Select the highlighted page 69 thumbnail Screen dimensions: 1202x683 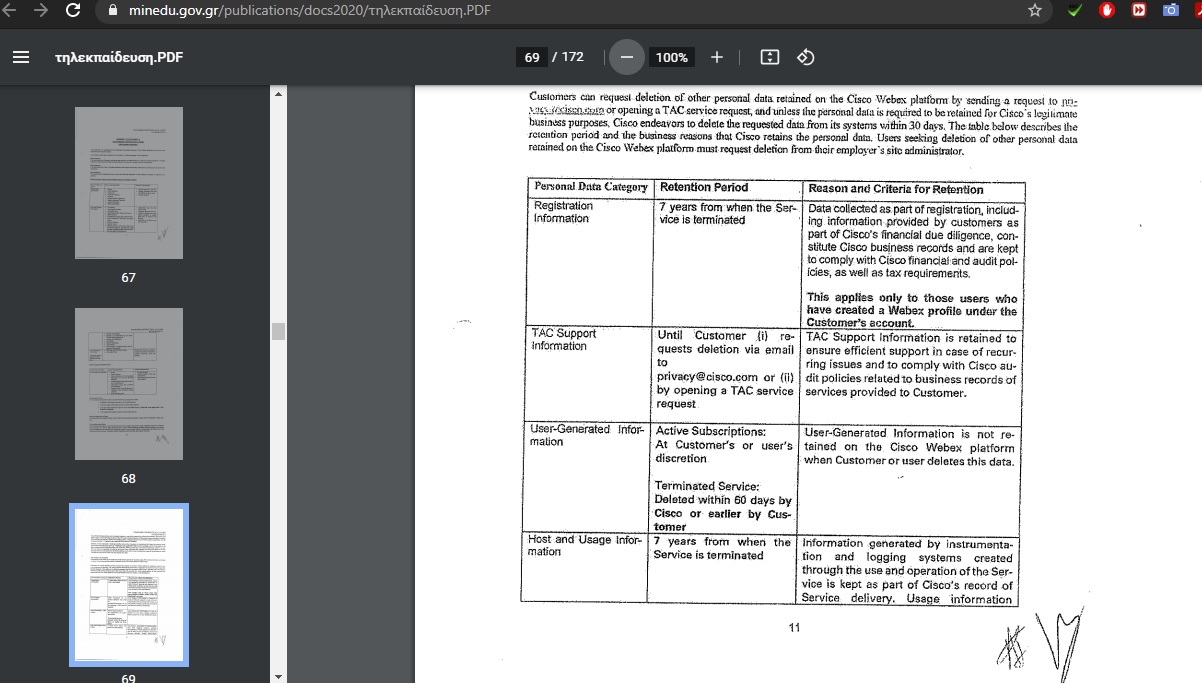pyautogui.click(x=129, y=585)
